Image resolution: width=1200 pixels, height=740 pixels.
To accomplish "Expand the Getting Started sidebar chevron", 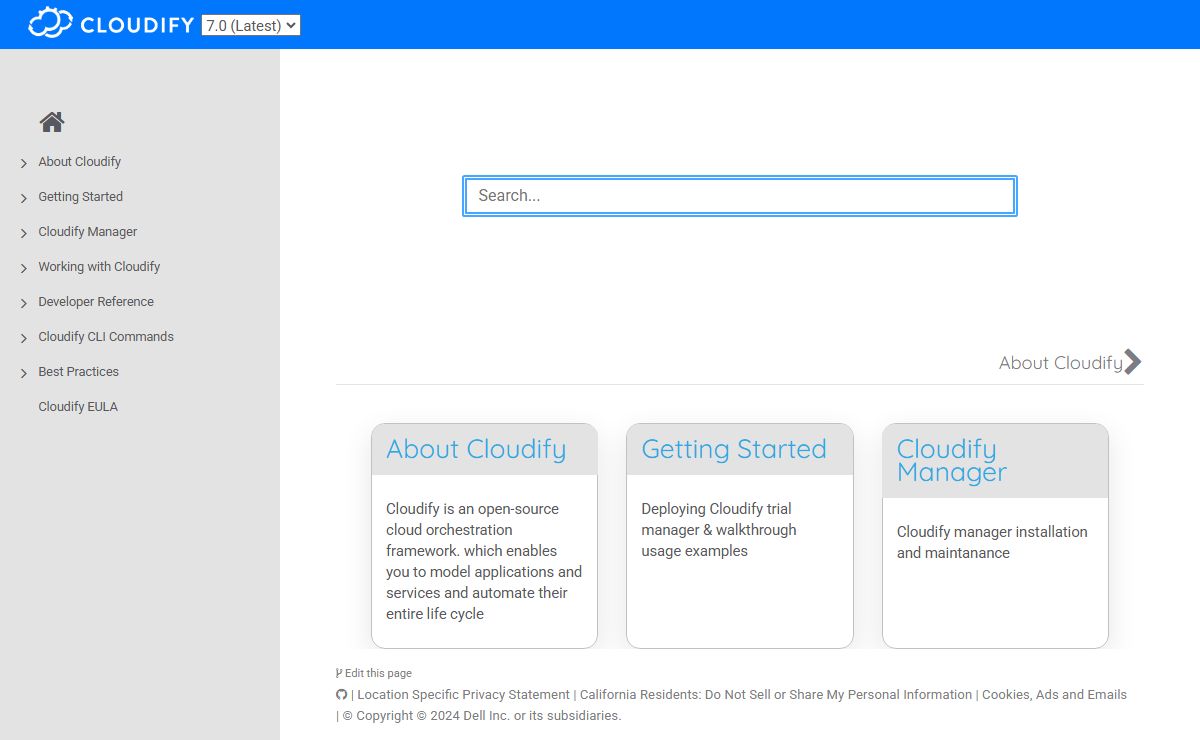I will tap(24, 198).
